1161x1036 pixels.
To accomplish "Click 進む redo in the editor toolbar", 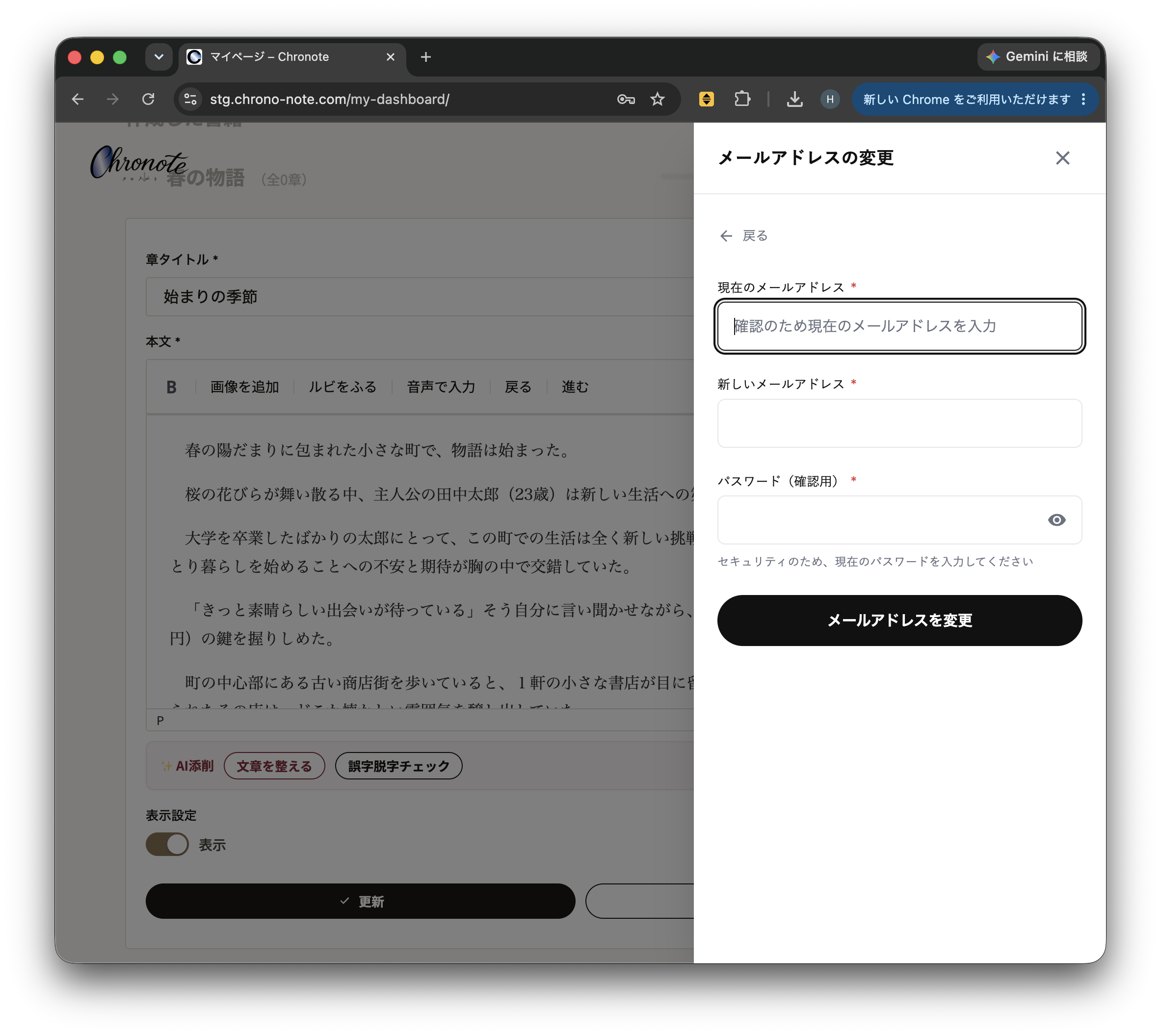I will [x=575, y=387].
